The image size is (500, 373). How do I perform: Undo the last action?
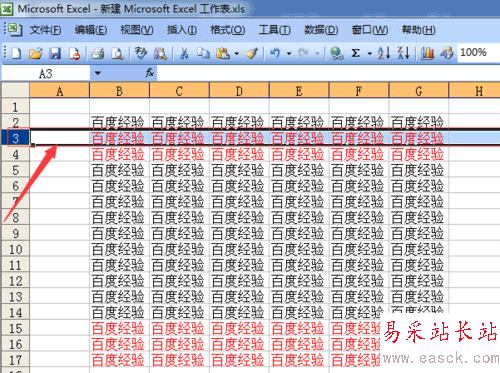275,53
